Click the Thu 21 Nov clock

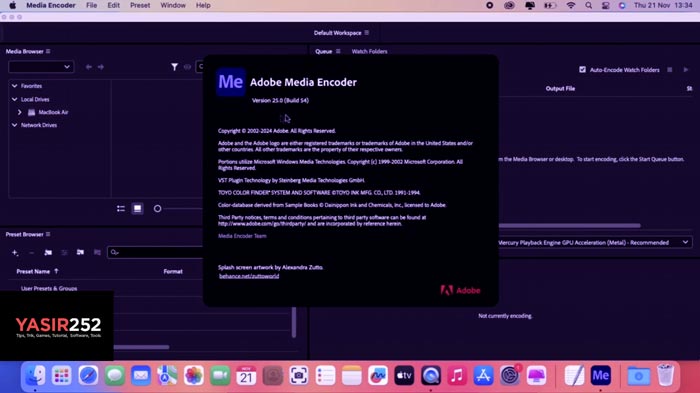click(663, 5)
